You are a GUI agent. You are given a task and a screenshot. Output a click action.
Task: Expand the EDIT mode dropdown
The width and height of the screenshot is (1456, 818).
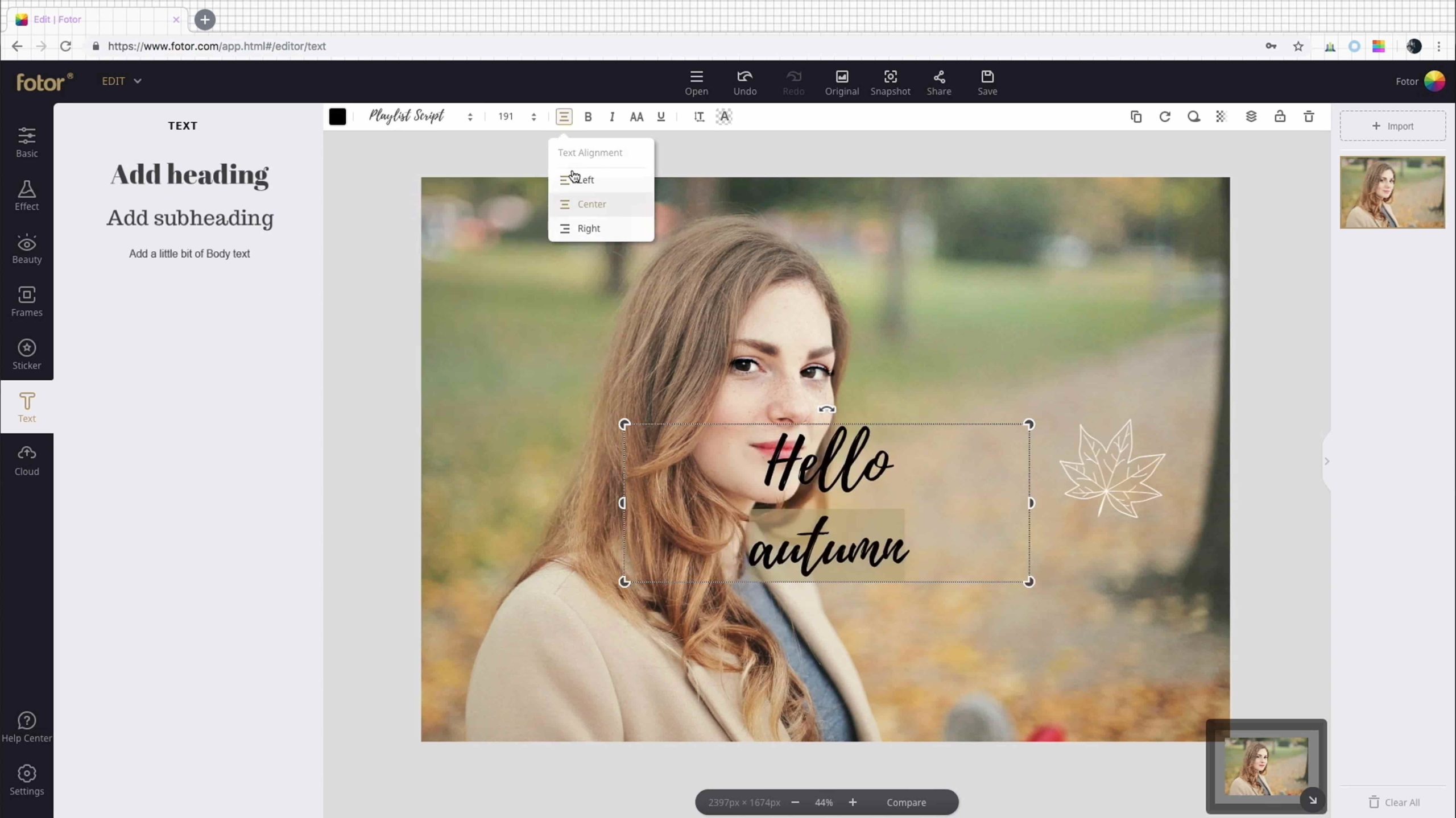click(x=121, y=81)
